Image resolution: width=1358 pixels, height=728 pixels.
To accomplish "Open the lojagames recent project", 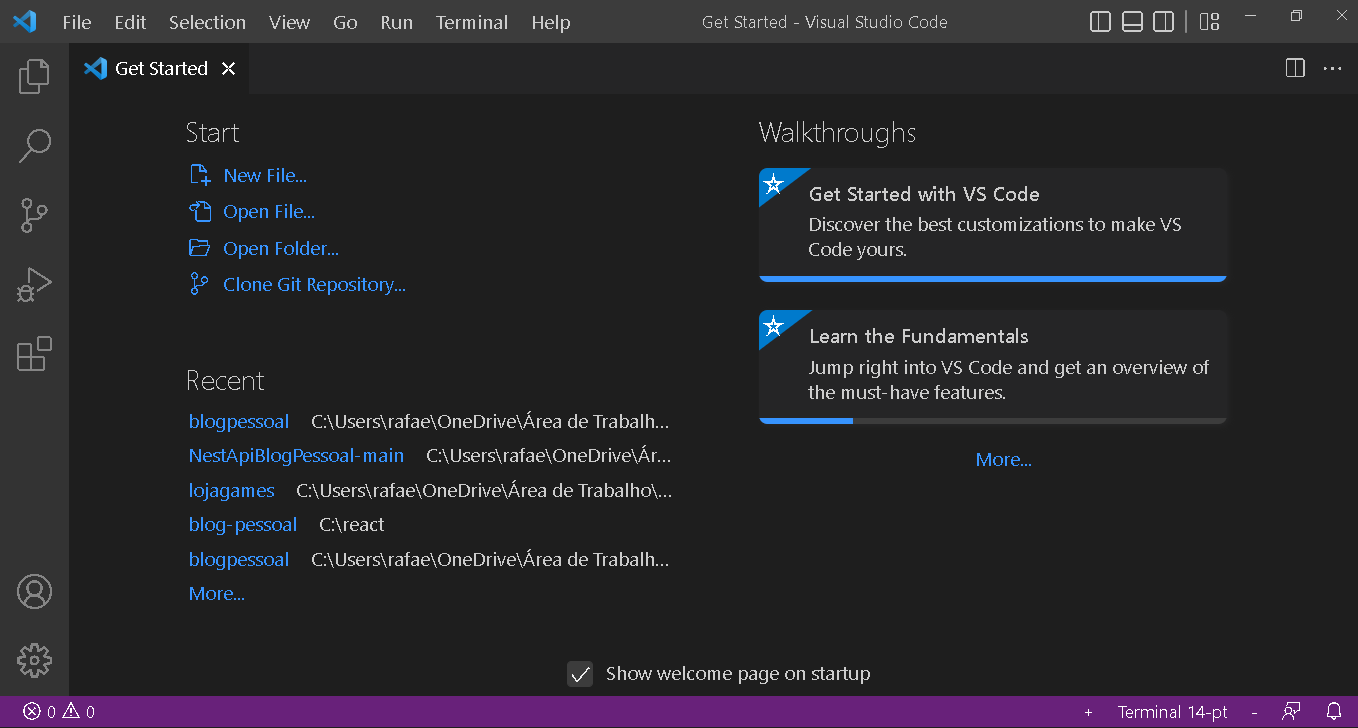I will 231,491.
